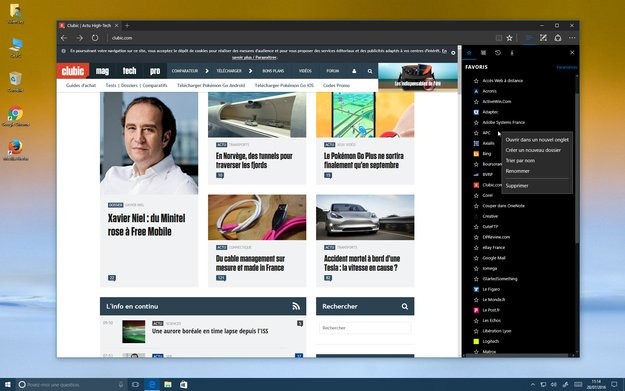Add page to favorites with star icon
This screenshot has width=625, height=391.
(x=509, y=38)
